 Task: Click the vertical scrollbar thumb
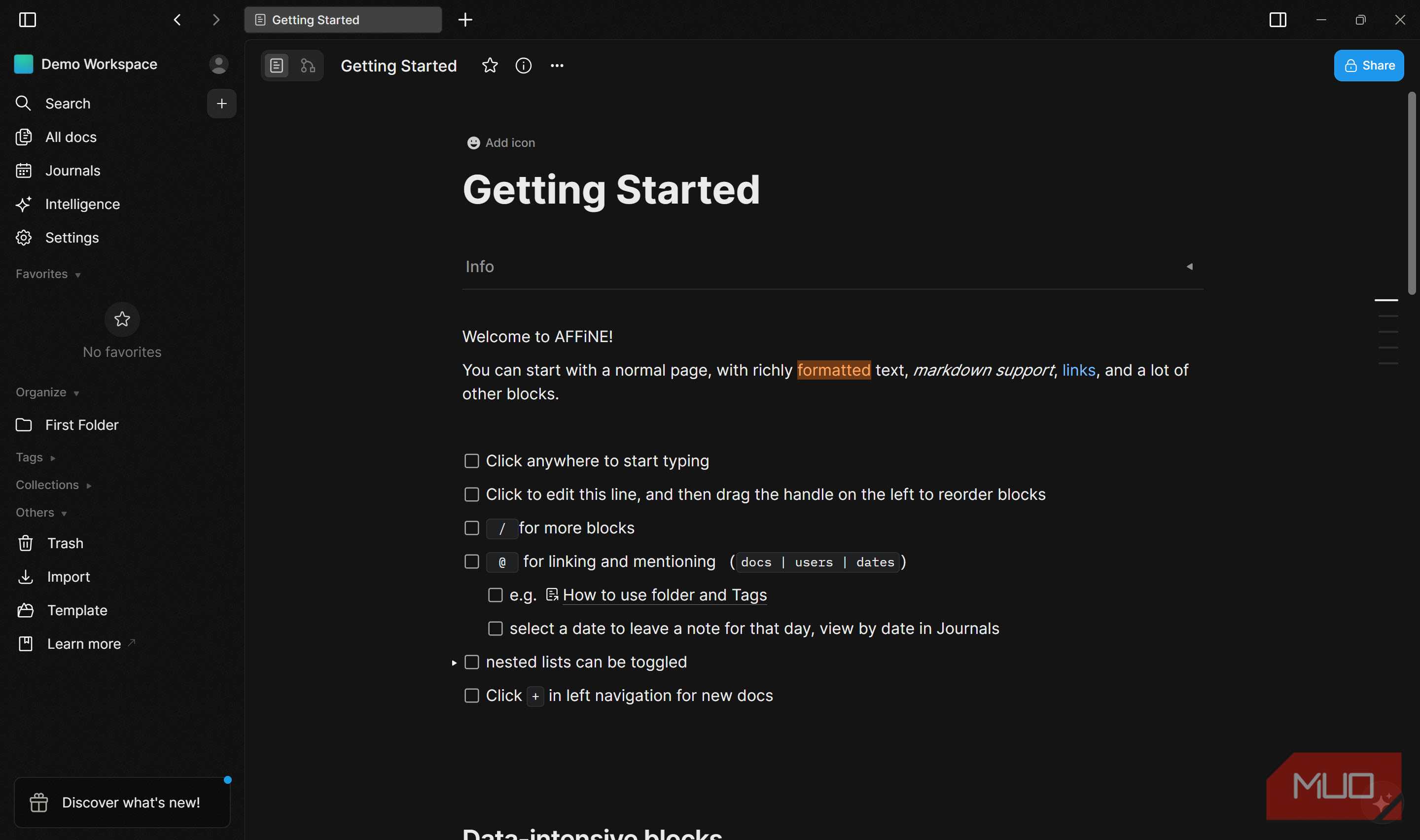(x=1412, y=192)
